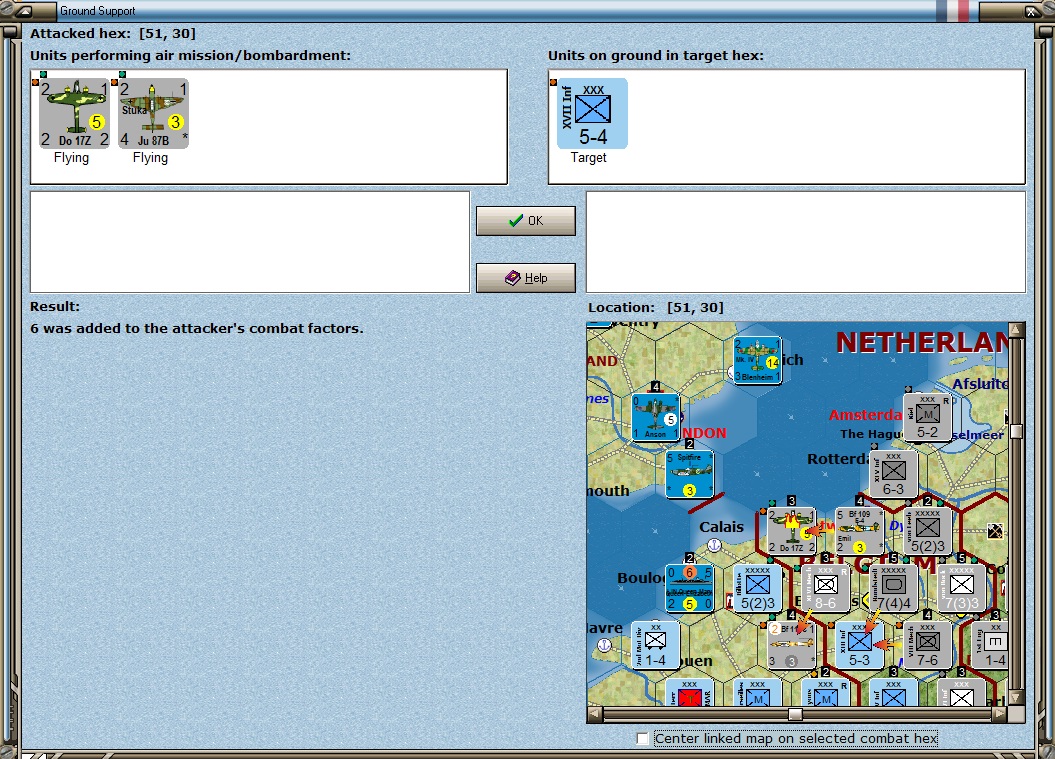The width and height of the screenshot is (1055, 759).
Task: Click the Anson aircraft counter on the map
Action: 656,417
